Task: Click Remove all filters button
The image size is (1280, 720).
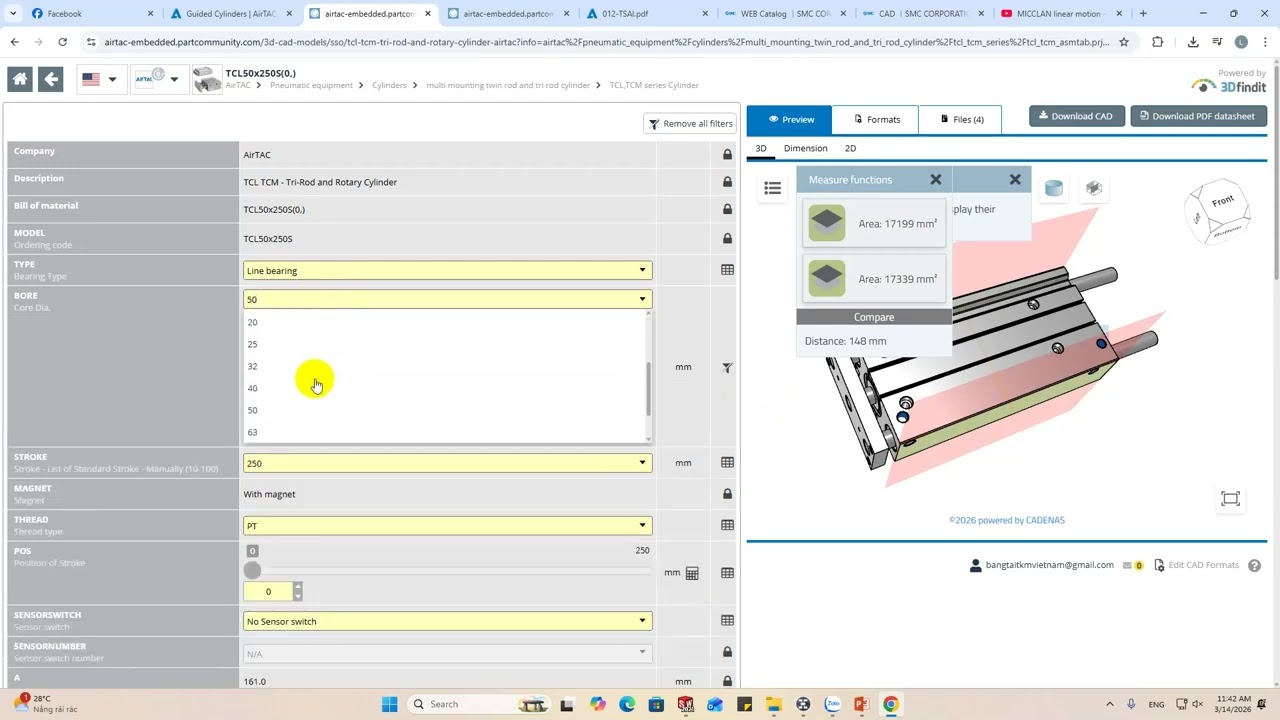Action: [x=690, y=124]
